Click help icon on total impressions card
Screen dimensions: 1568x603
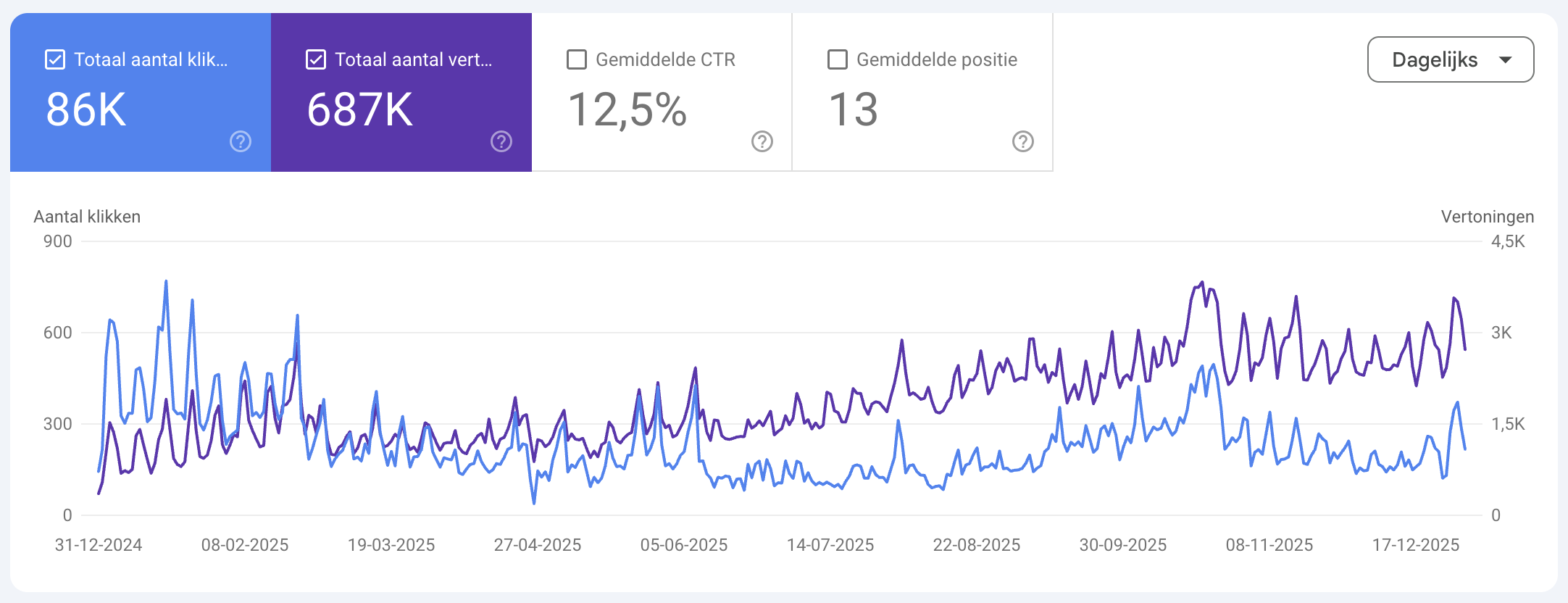[501, 141]
